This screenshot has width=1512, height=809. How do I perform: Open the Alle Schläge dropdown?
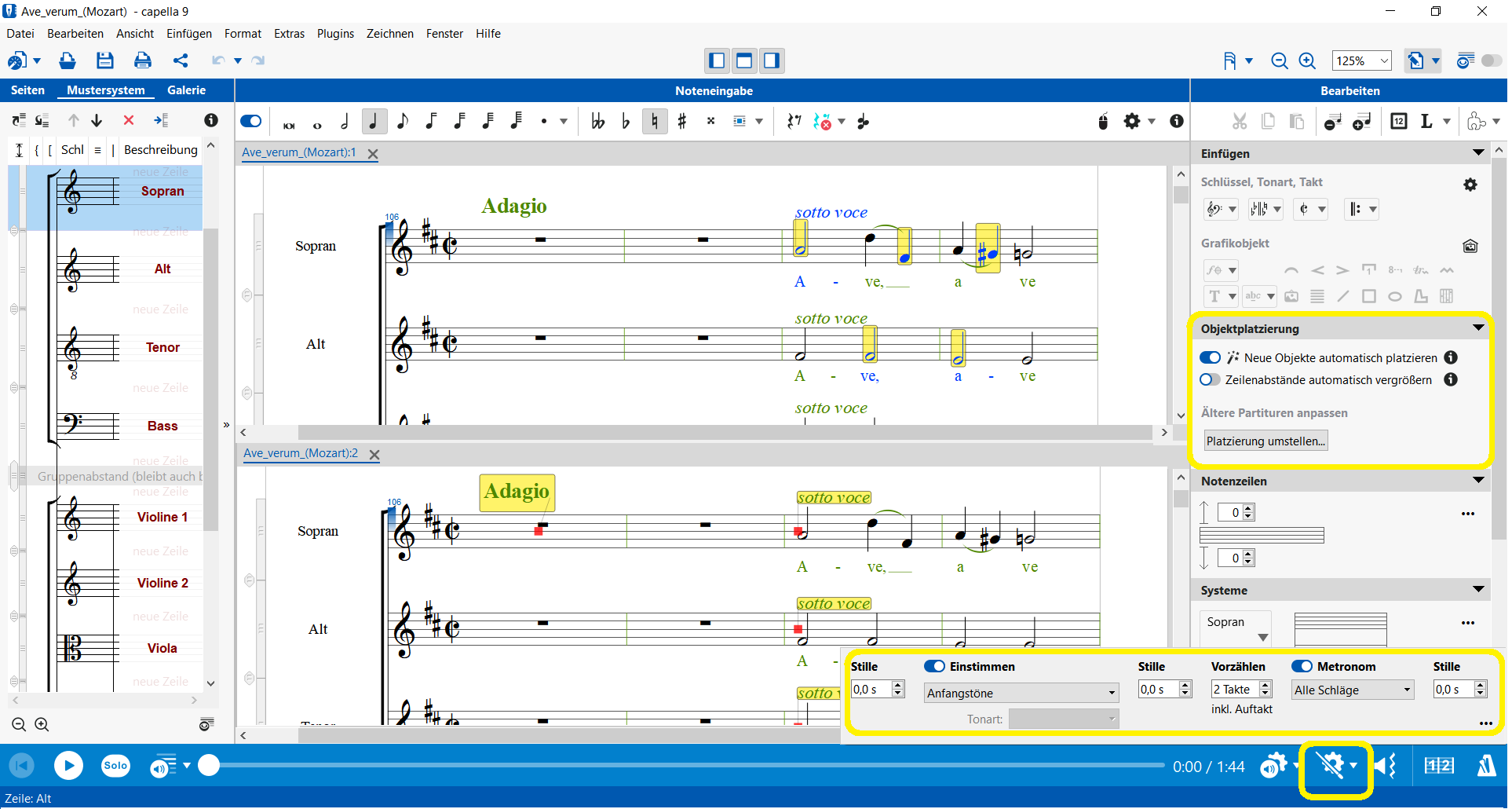pos(1353,690)
